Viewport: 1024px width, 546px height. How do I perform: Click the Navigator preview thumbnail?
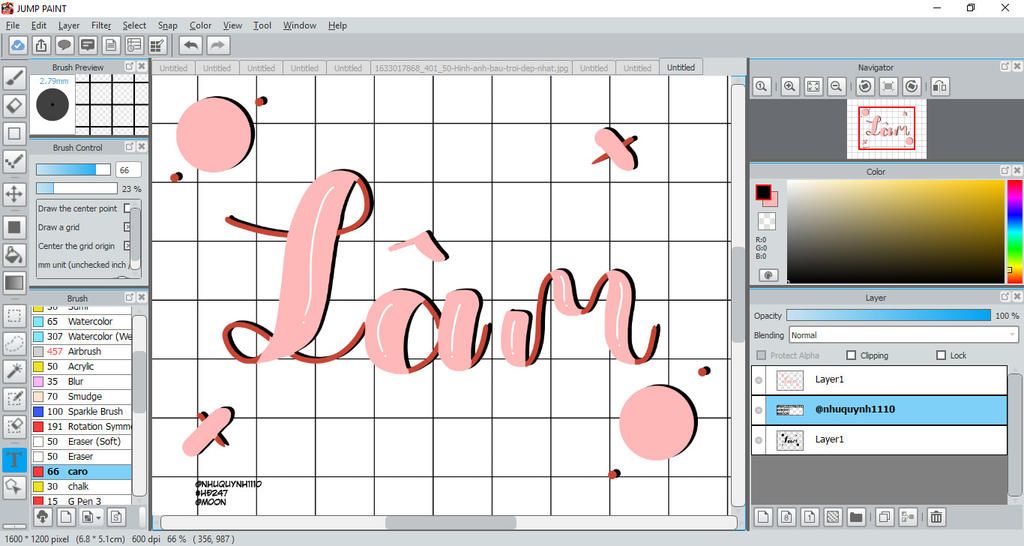pyautogui.click(x=886, y=129)
